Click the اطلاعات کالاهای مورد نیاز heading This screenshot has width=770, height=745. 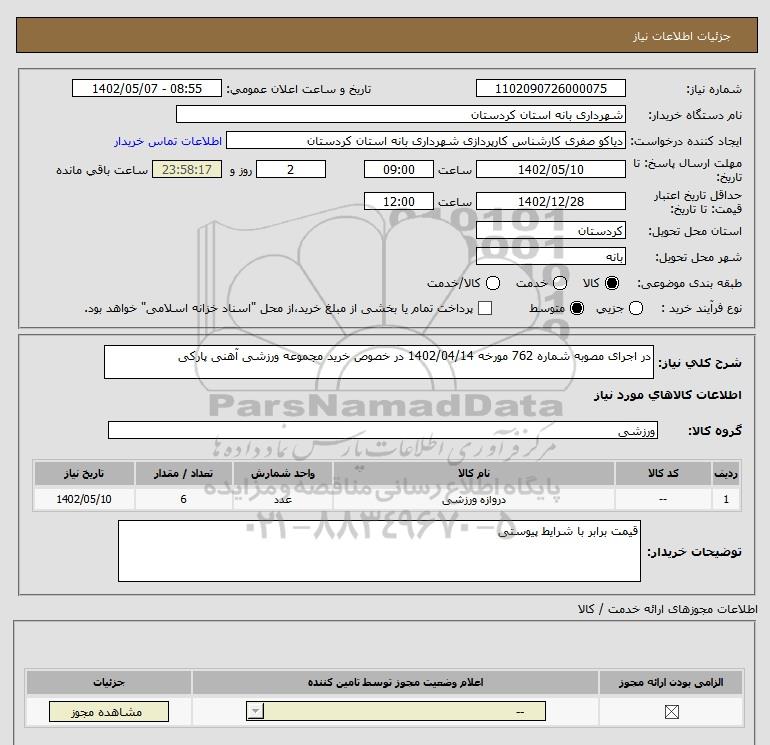[x=668, y=395]
